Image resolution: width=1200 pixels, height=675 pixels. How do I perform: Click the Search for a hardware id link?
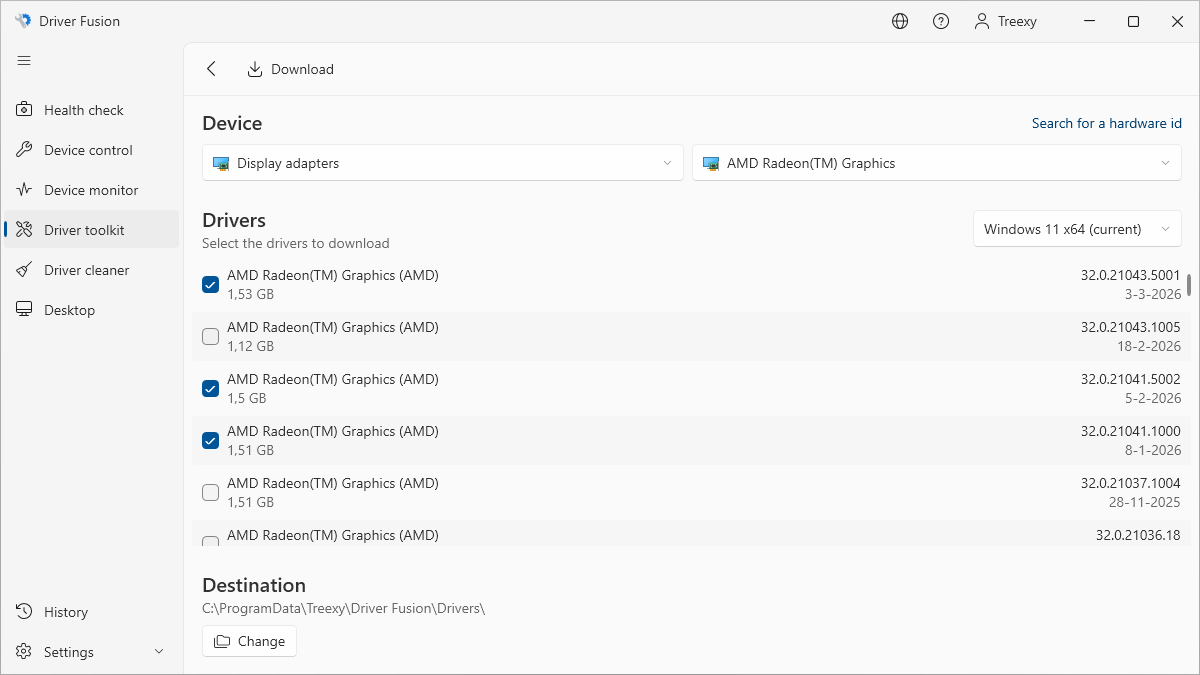pyautogui.click(x=1106, y=123)
